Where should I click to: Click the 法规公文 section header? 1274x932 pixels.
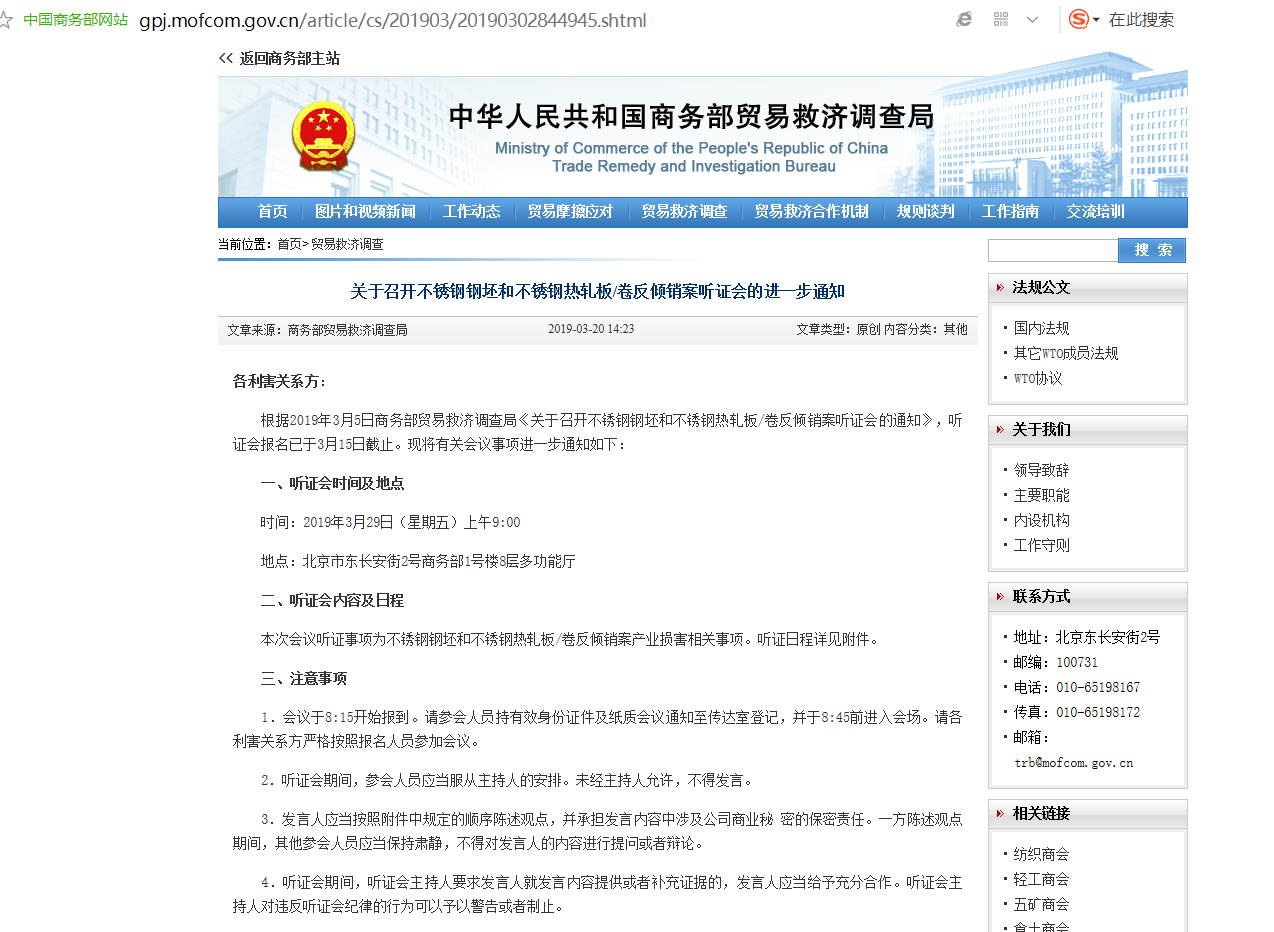pos(1041,287)
